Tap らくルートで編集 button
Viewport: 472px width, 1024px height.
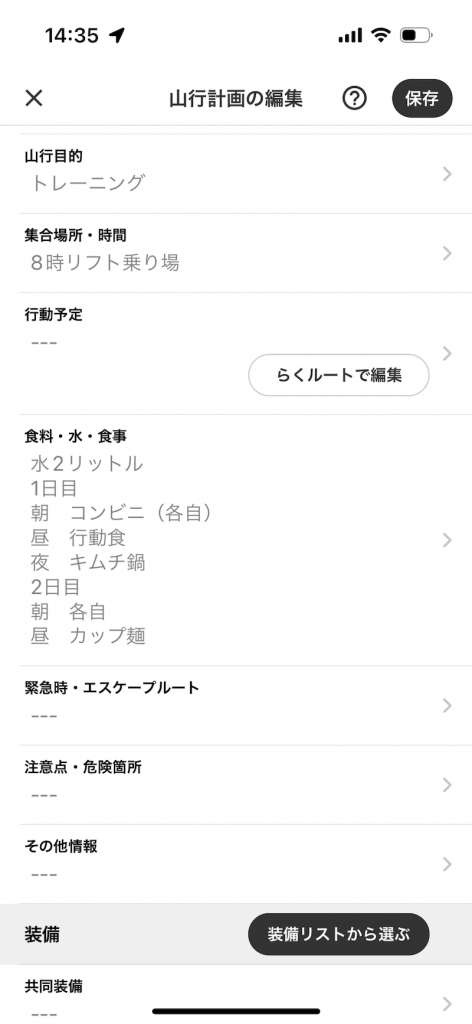(339, 375)
